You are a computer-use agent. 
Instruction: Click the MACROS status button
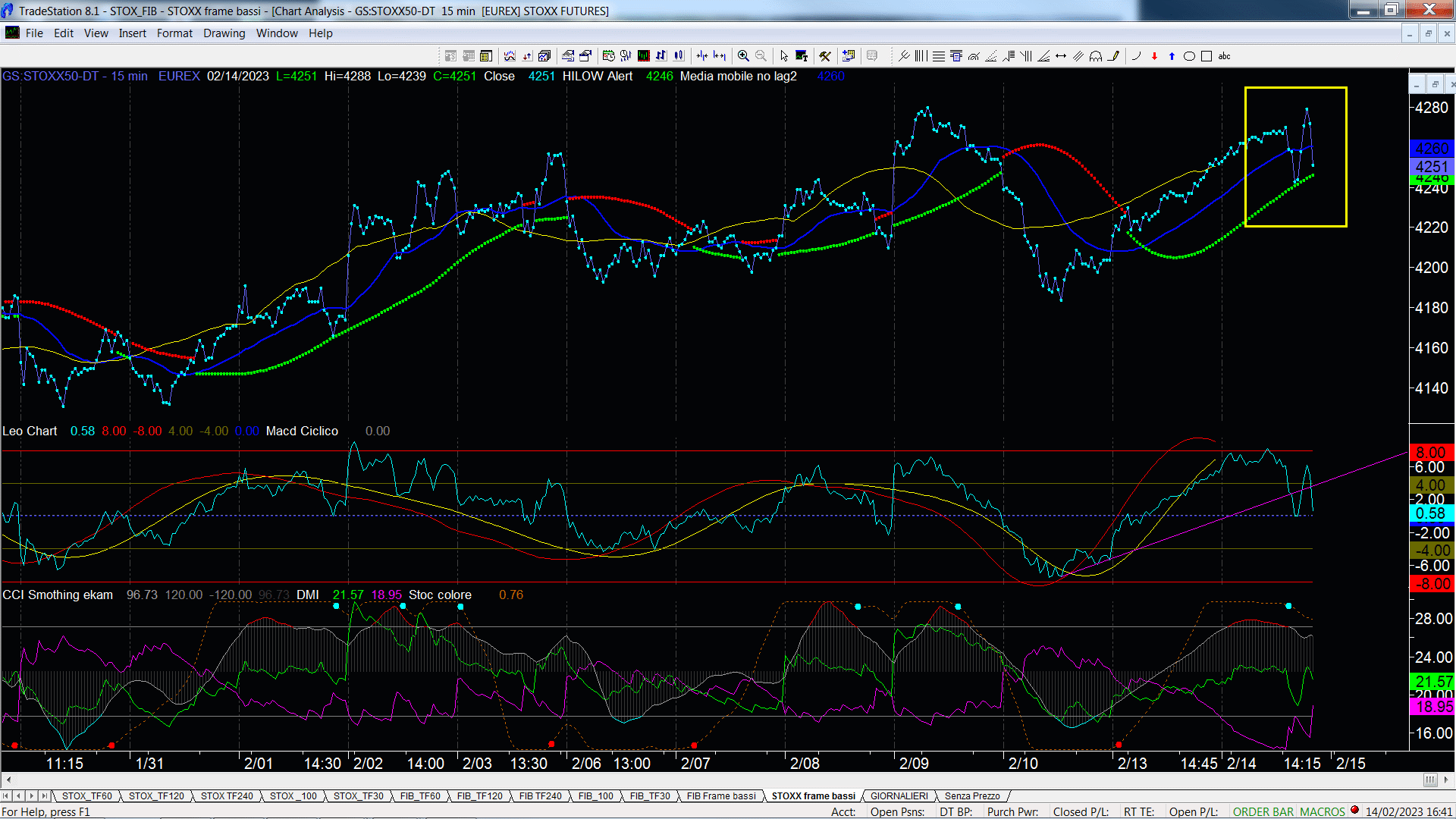point(1323,812)
